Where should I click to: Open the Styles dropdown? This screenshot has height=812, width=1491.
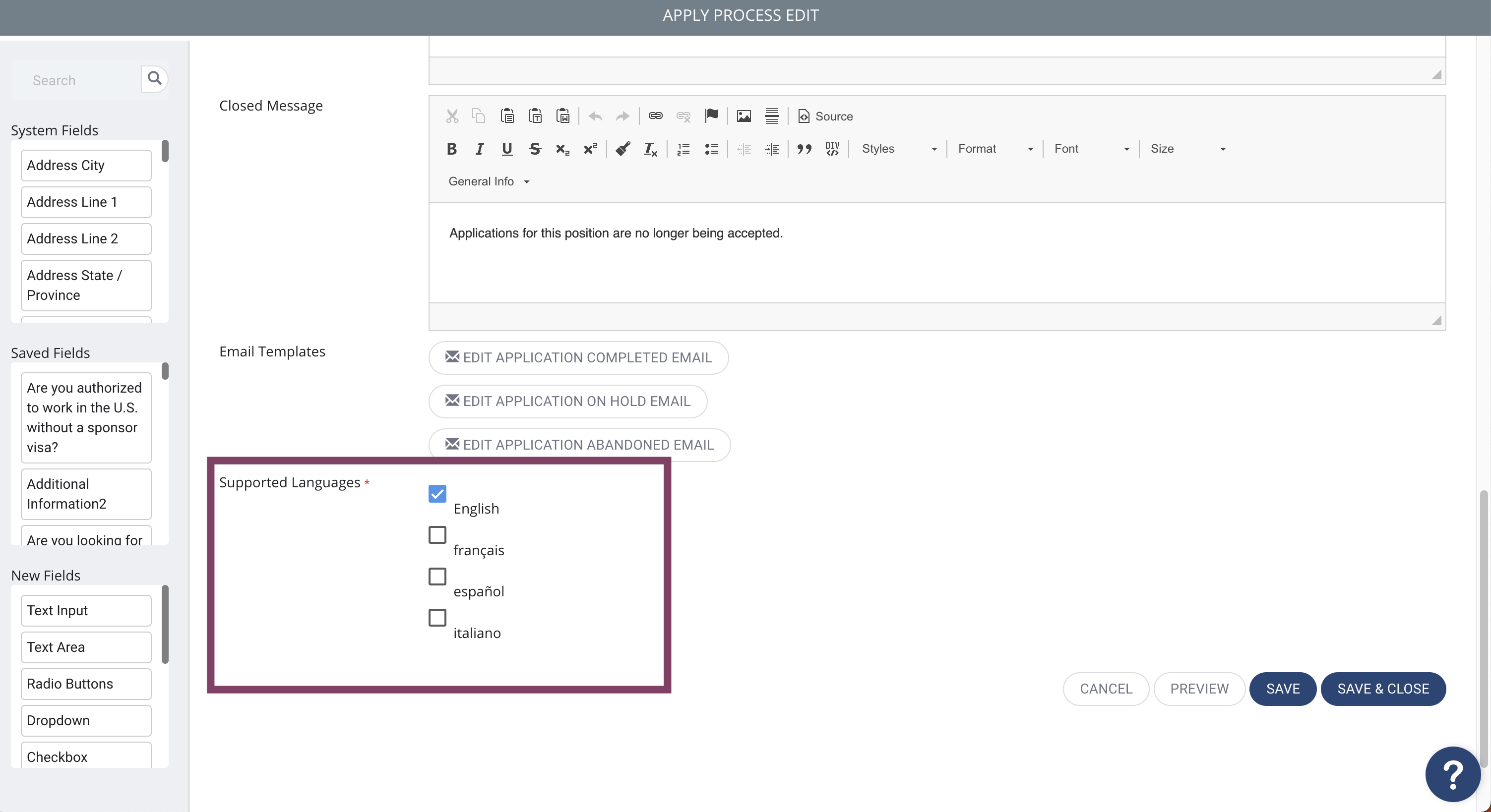pos(898,149)
